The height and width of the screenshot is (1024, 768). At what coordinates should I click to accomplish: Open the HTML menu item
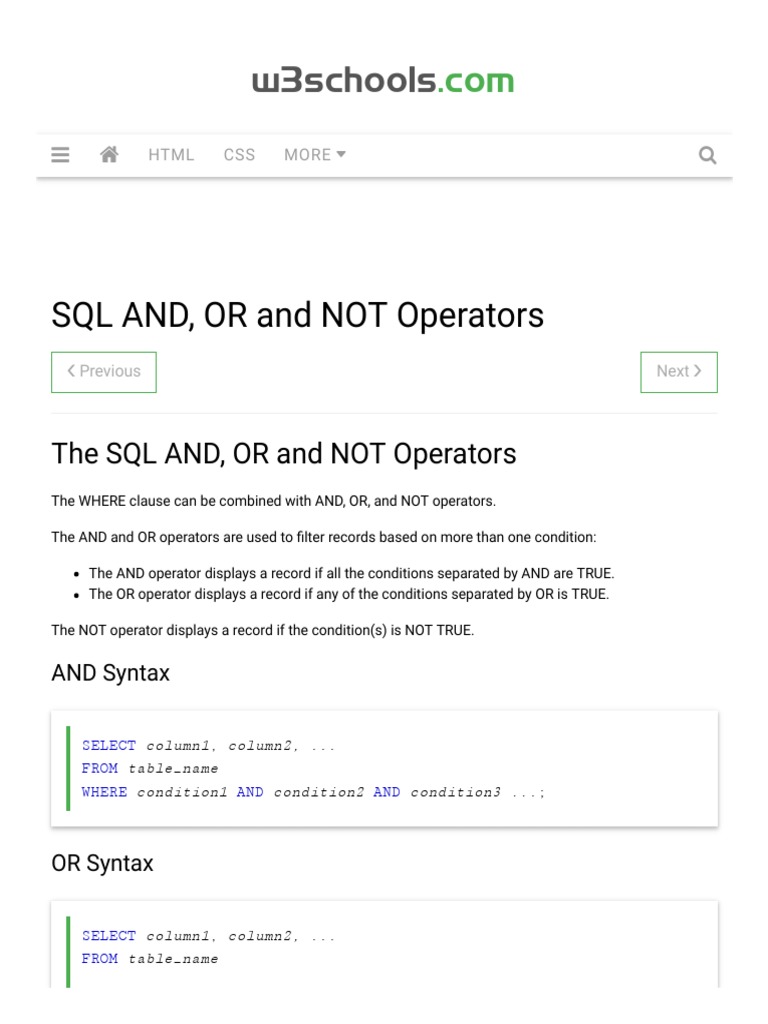pyautogui.click(x=171, y=155)
